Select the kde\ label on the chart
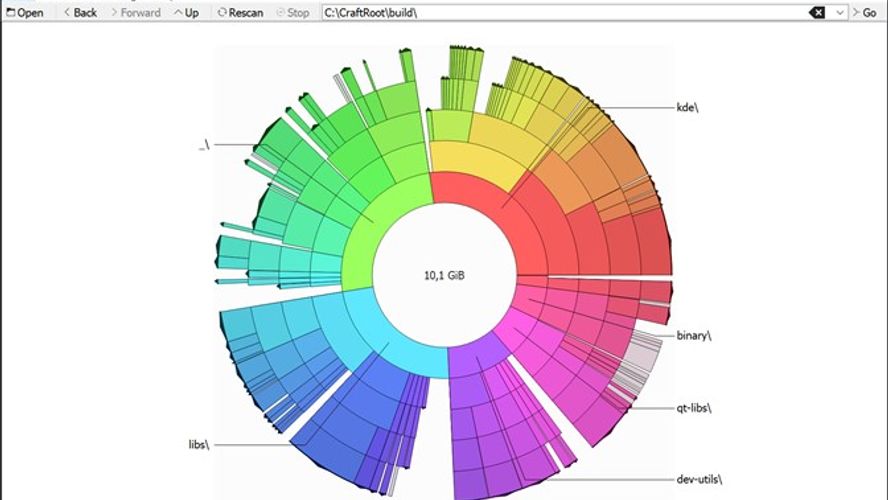This screenshot has height=500, width=888. click(x=688, y=107)
